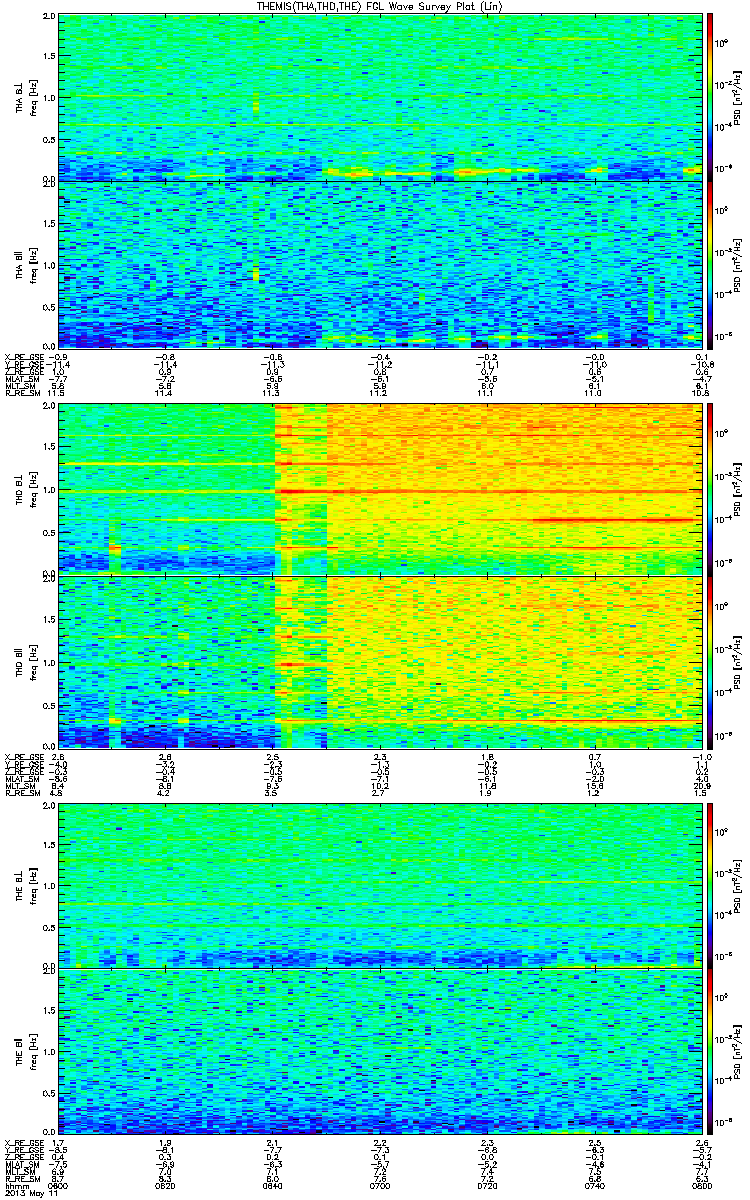The height and width of the screenshot is (1200, 750).
Task: Click the THD B∥ spectrogram panel
Action: tap(378, 661)
